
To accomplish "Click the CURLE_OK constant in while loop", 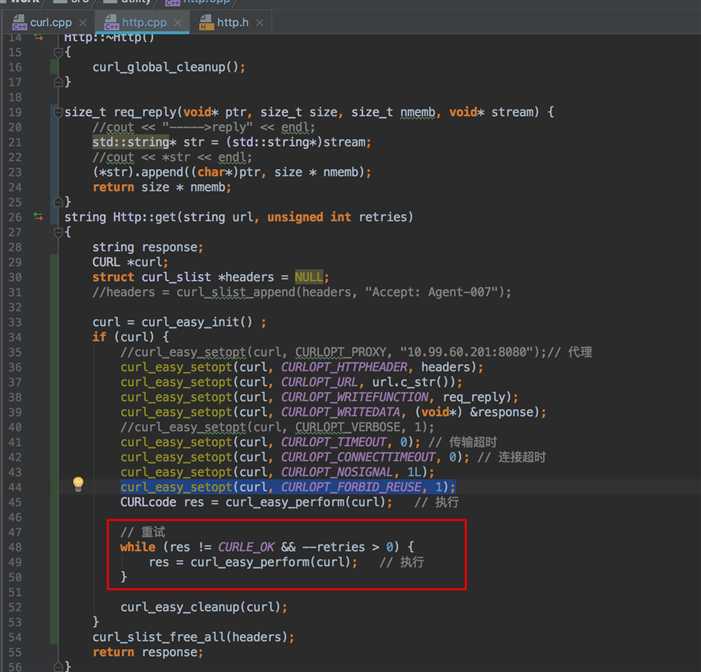I will 246,547.
